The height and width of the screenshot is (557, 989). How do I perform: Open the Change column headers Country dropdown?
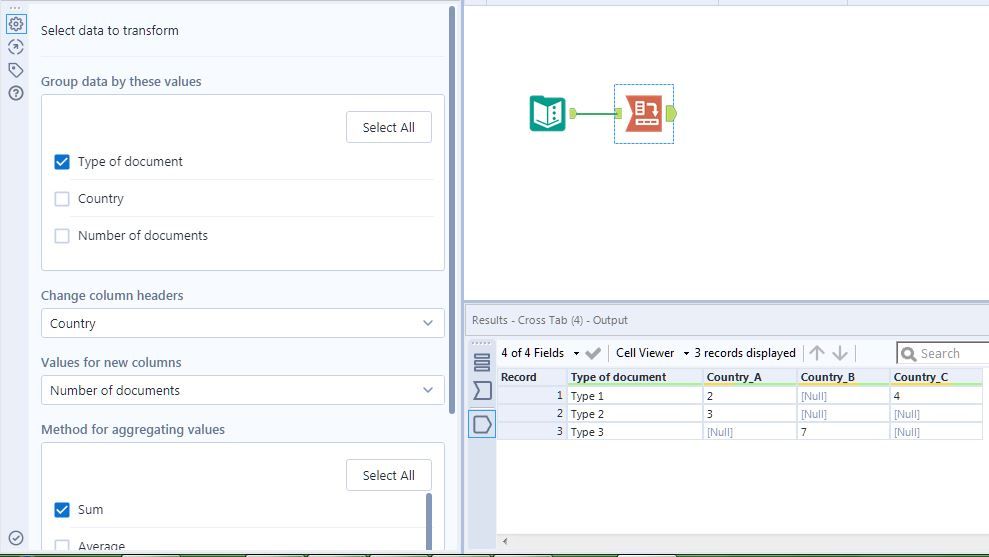pyautogui.click(x=243, y=324)
